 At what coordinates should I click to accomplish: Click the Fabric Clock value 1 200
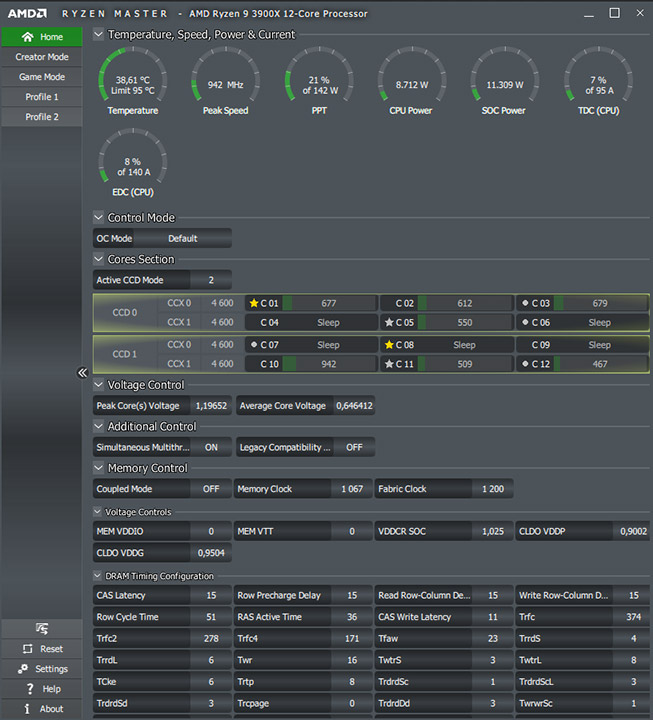point(493,489)
